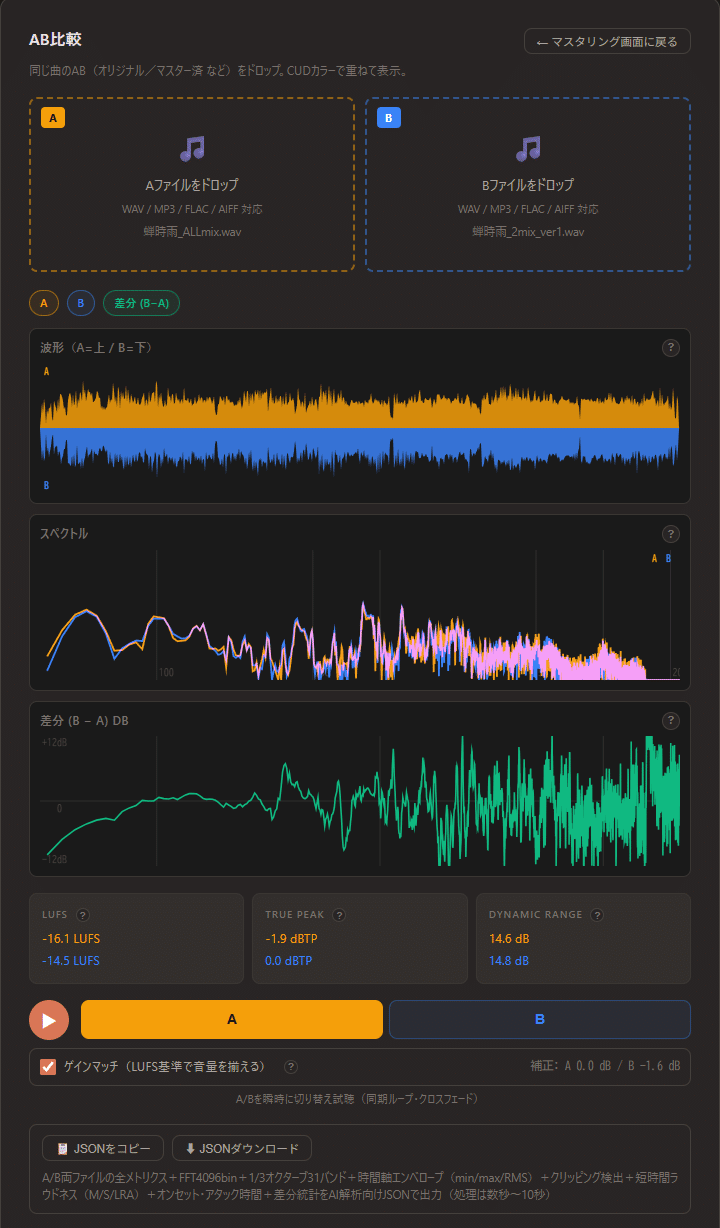Click the difference dB graph

(360, 801)
